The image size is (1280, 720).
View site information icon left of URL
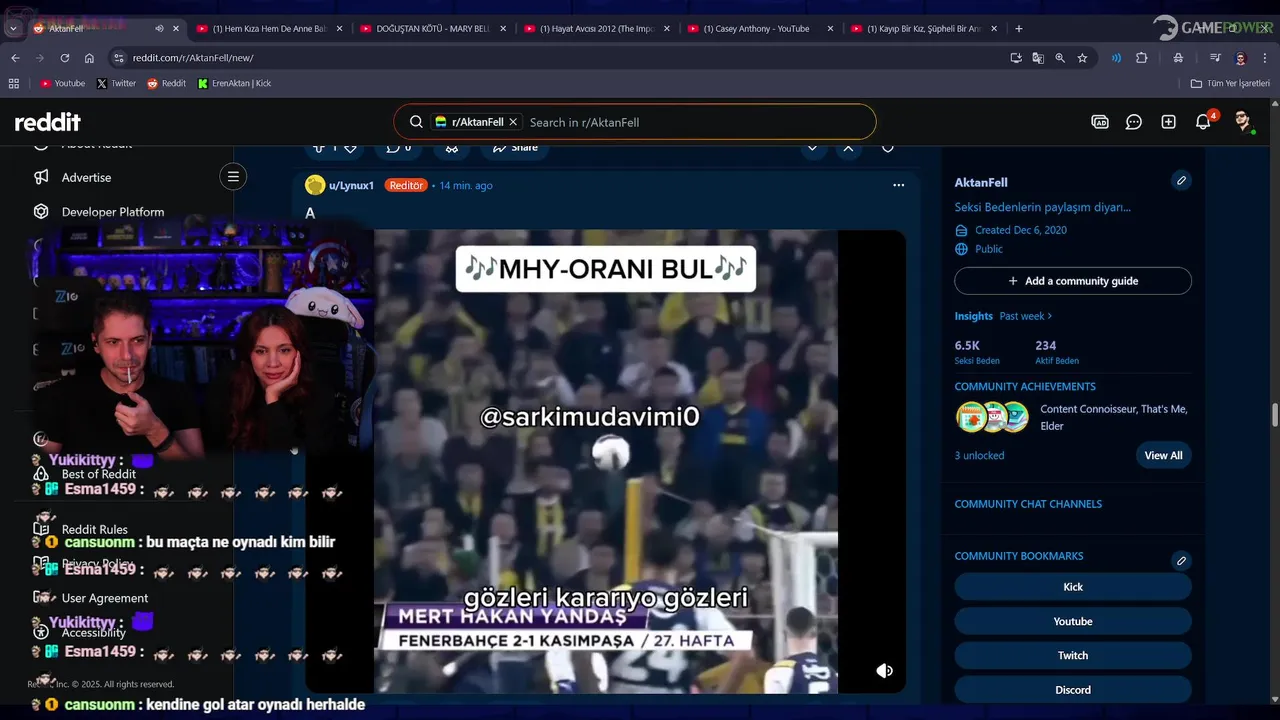(x=119, y=58)
